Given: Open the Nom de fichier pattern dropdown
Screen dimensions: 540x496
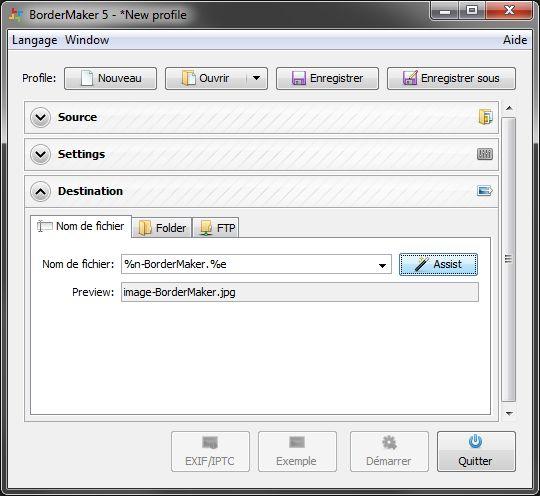Looking at the screenshot, I should [382, 265].
